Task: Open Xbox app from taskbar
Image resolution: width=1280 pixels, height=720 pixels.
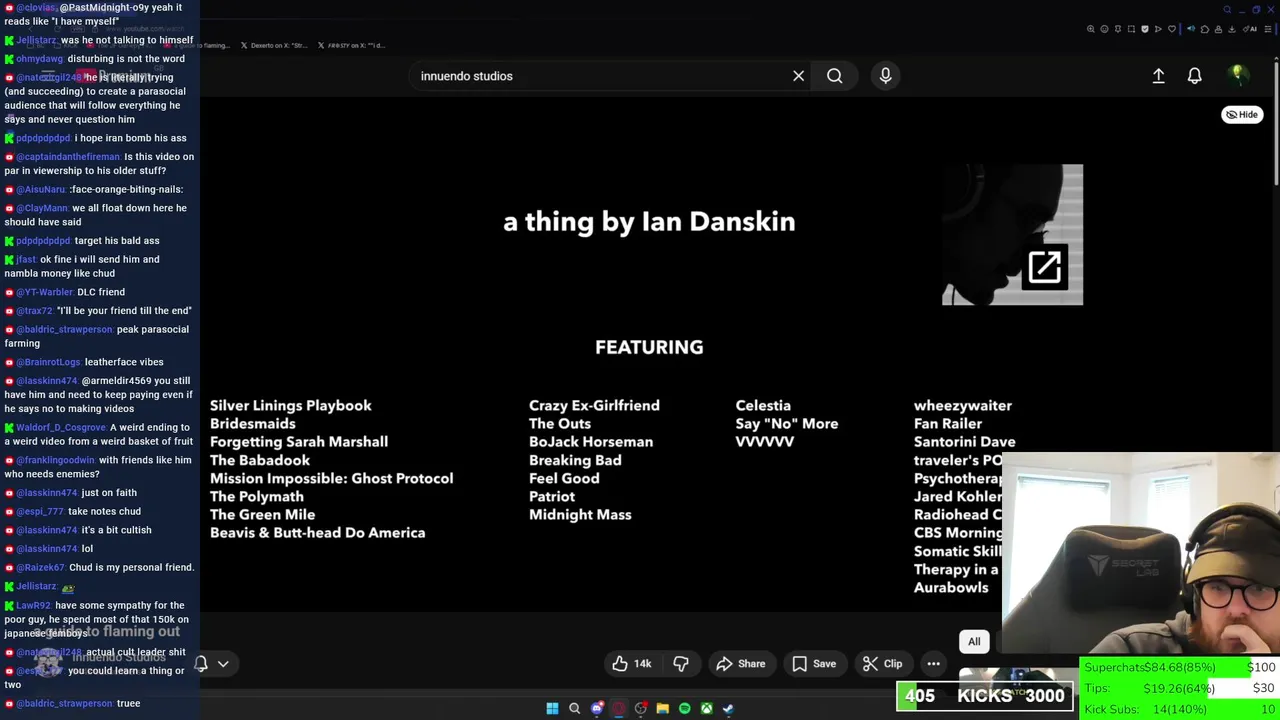Action: (x=706, y=708)
